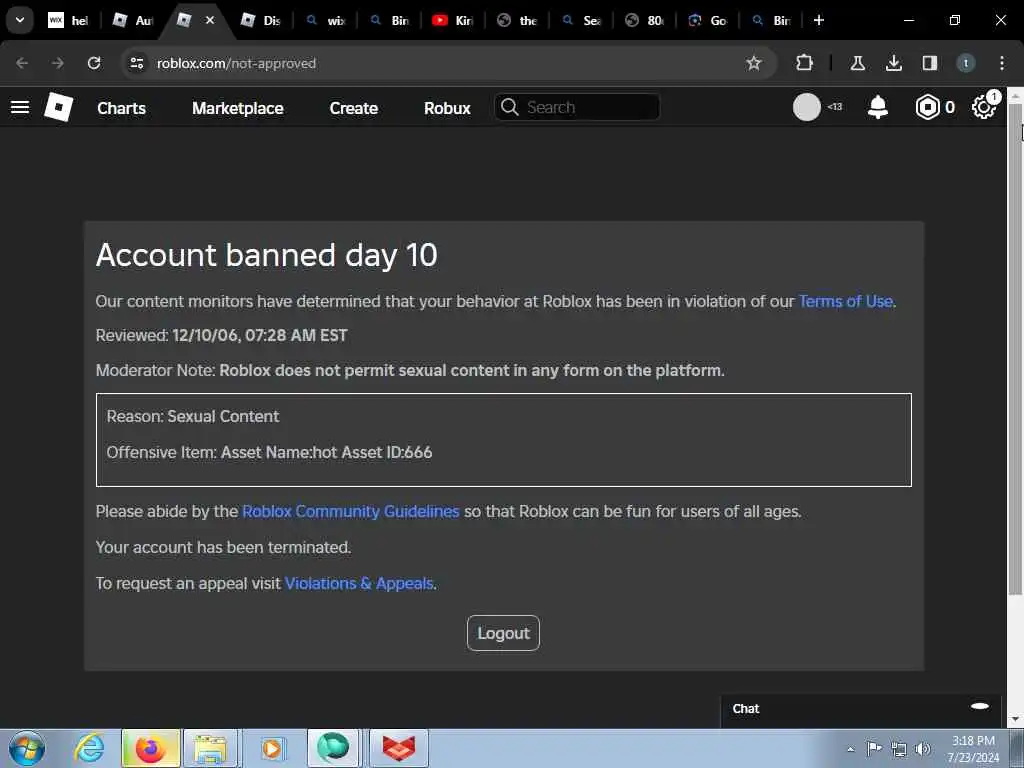1024x768 pixels.
Task: Open the browser tab search dropdown
Action: pyautogui.click(x=20, y=20)
